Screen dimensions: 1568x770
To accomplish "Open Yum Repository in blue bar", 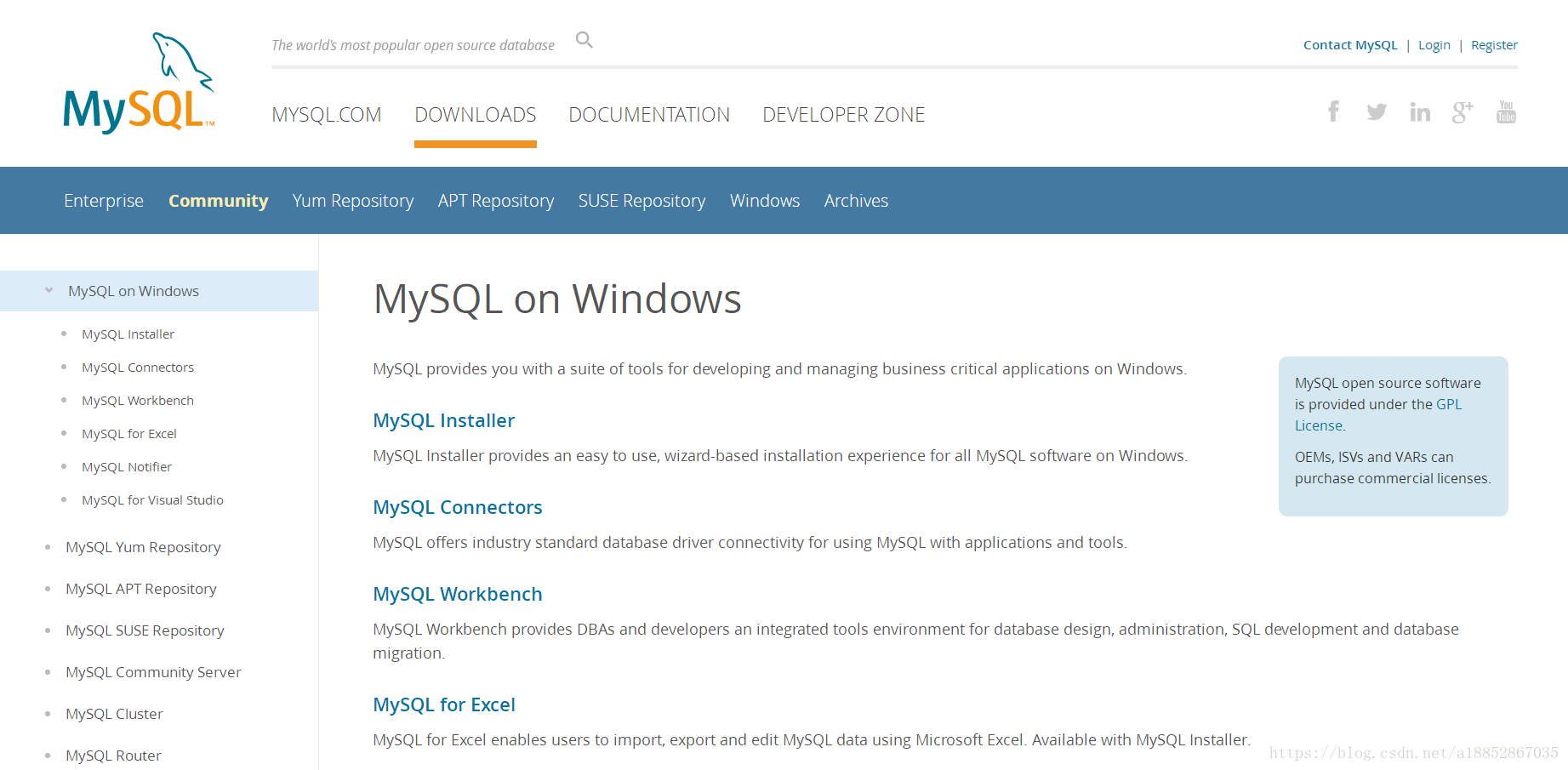I will click(353, 201).
